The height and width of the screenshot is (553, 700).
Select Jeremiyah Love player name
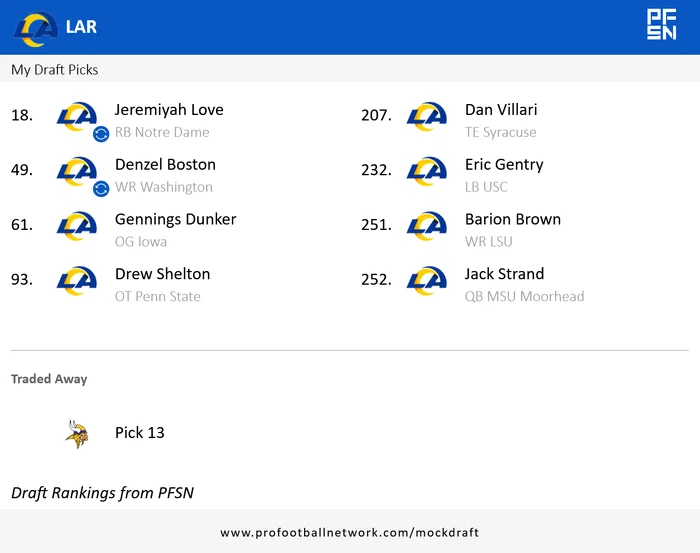pos(169,110)
